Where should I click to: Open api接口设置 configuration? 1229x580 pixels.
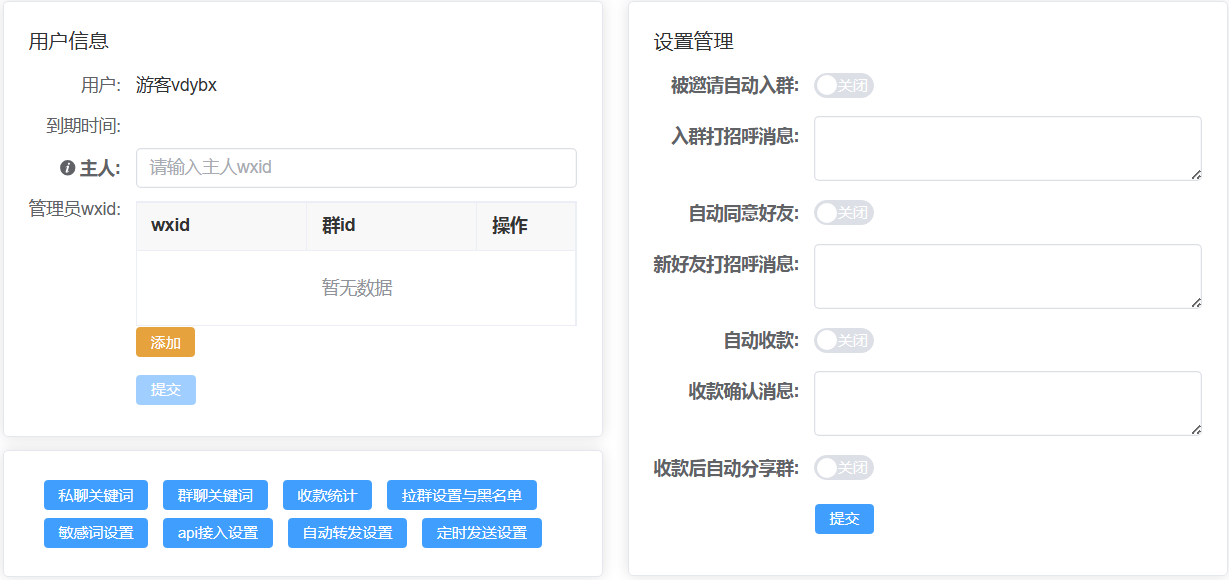coord(217,532)
